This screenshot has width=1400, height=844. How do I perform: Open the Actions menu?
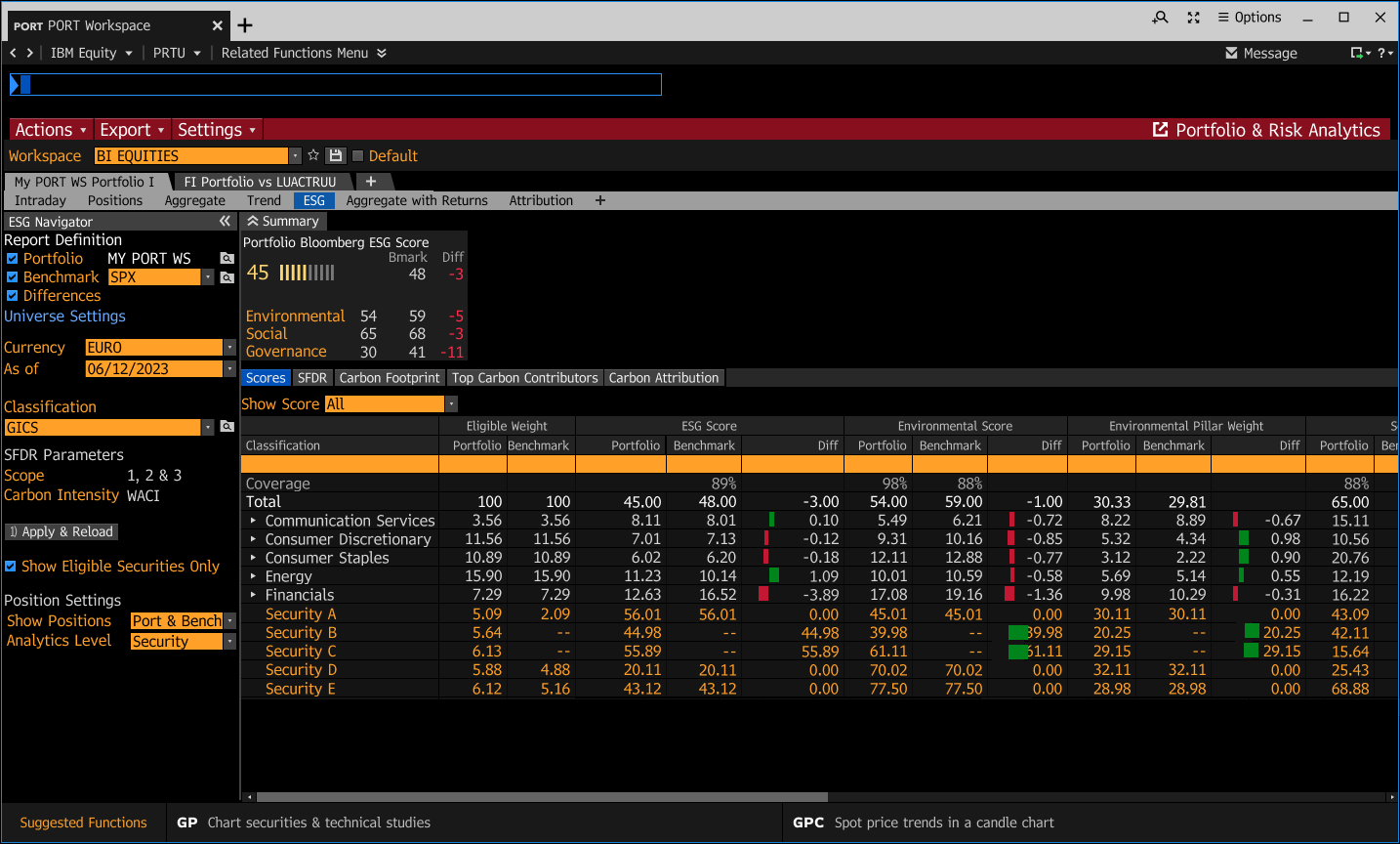(51, 130)
